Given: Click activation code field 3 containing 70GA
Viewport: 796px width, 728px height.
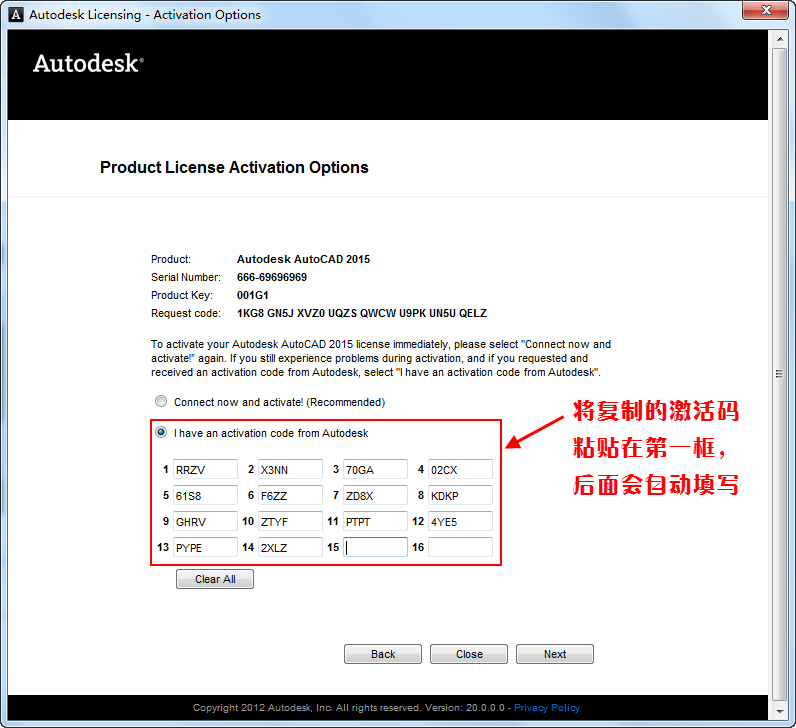Looking at the screenshot, I should pos(375,469).
